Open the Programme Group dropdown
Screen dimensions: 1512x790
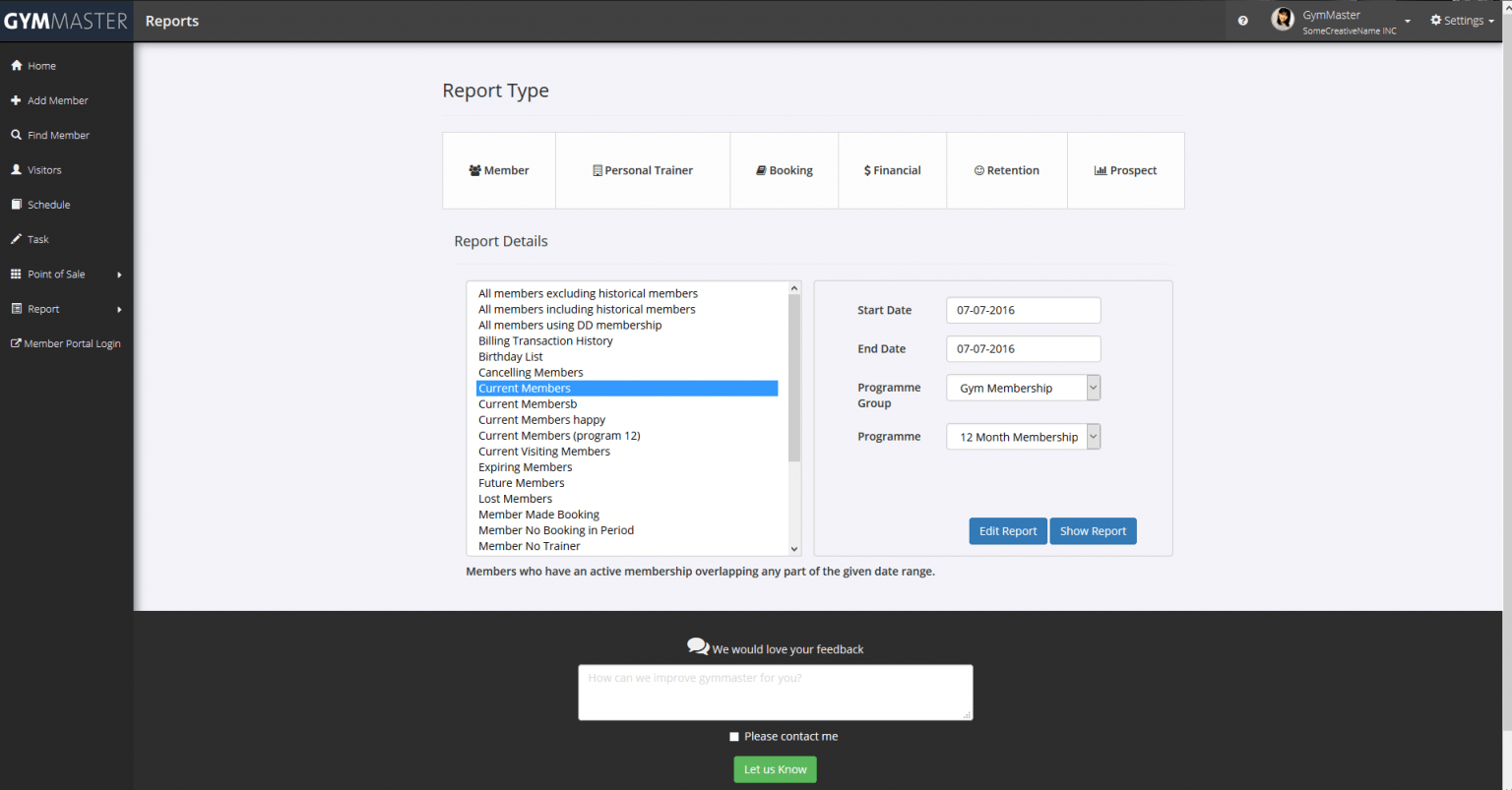click(1023, 388)
